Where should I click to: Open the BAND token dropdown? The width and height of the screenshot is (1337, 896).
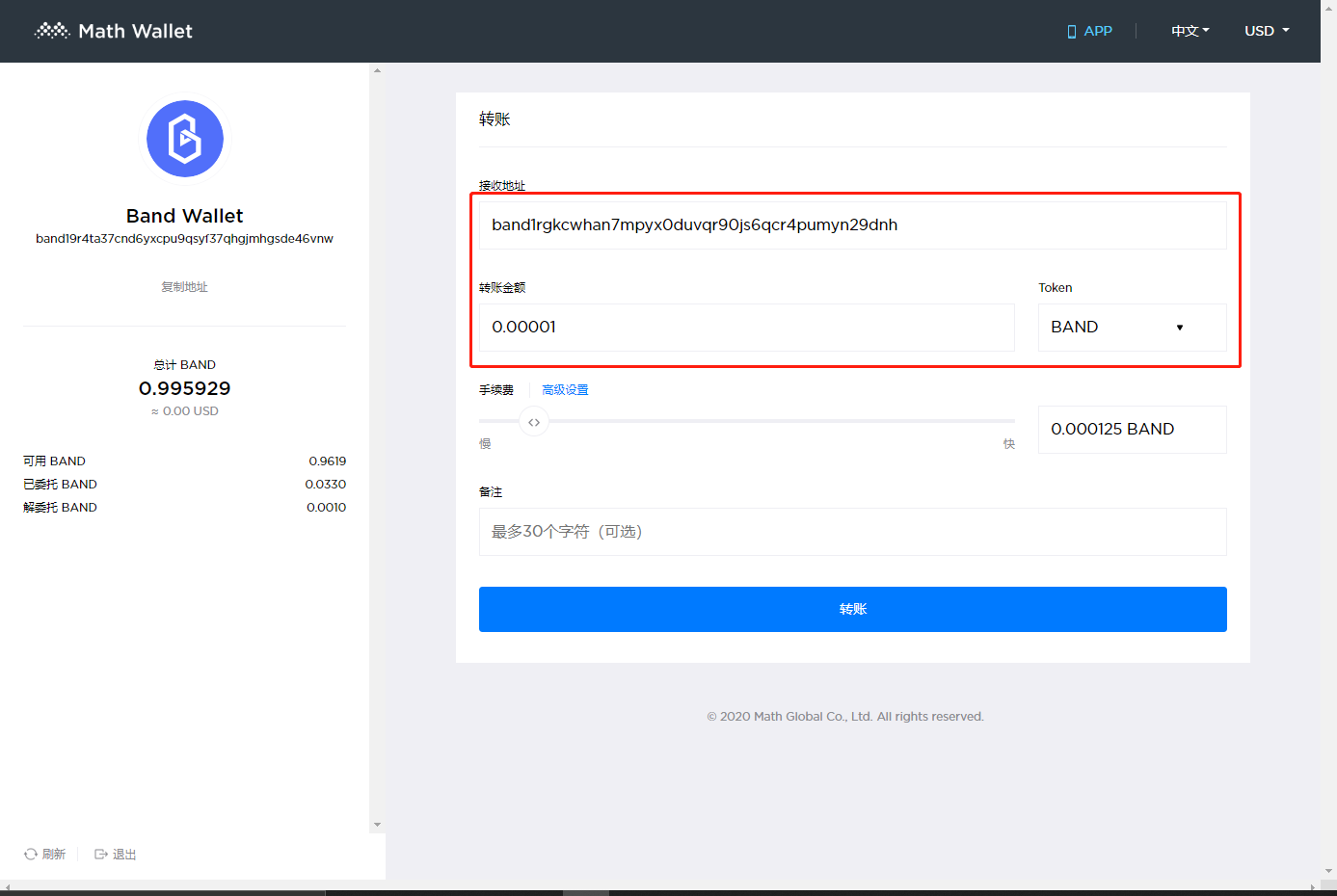point(1132,328)
